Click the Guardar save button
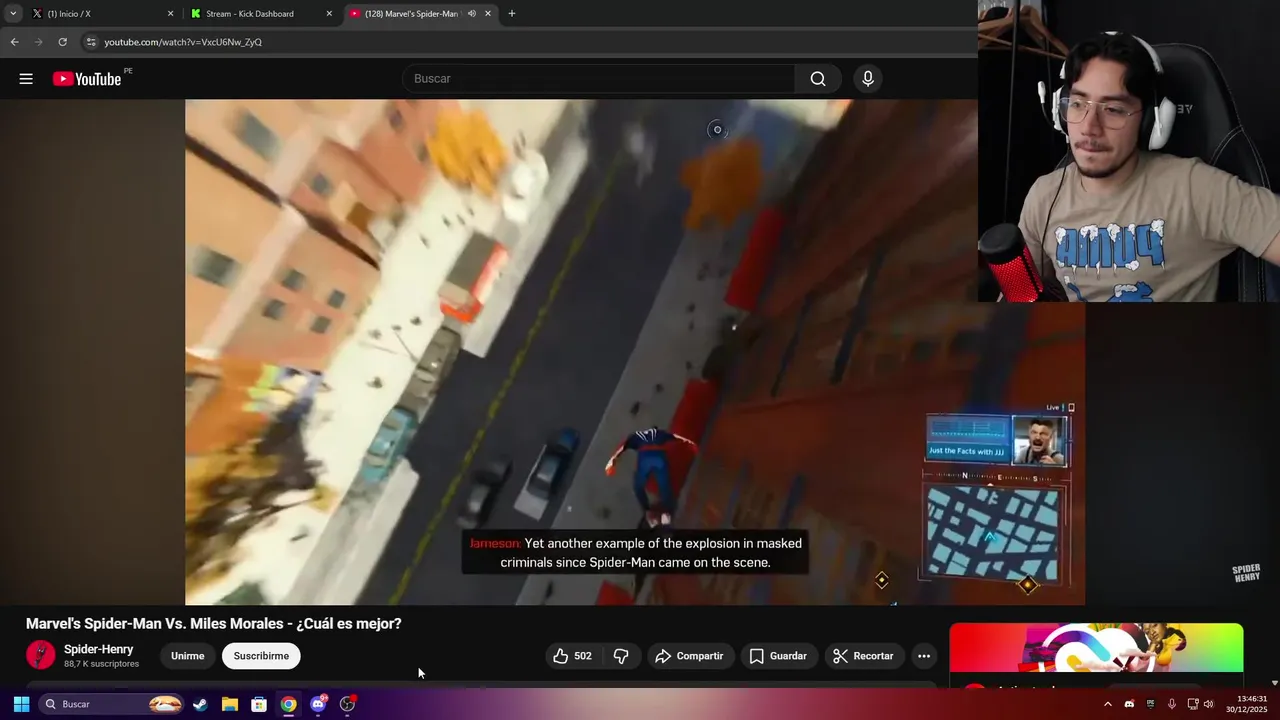Image resolution: width=1280 pixels, height=720 pixels. [778, 656]
